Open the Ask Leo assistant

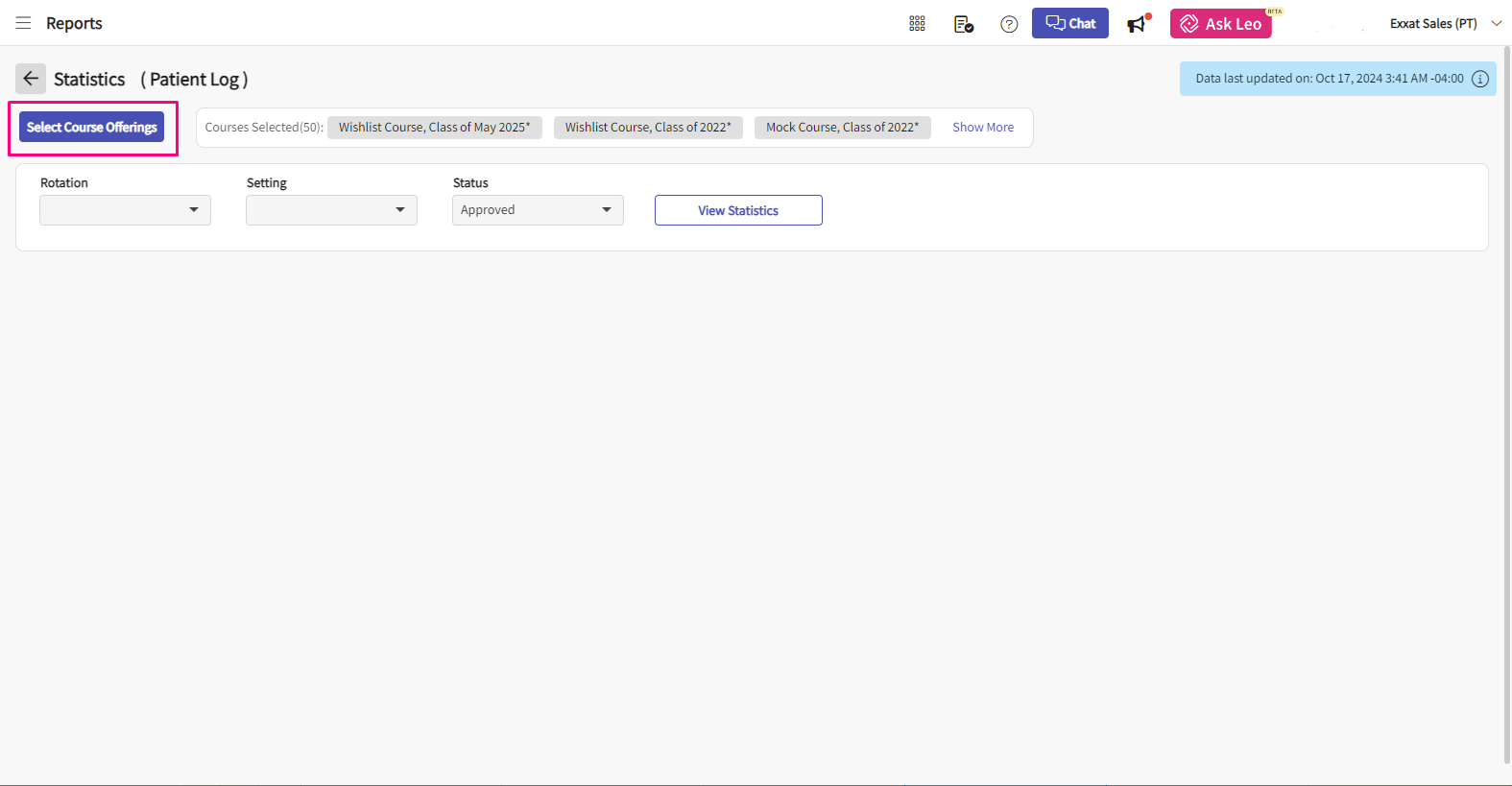click(x=1220, y=24)
